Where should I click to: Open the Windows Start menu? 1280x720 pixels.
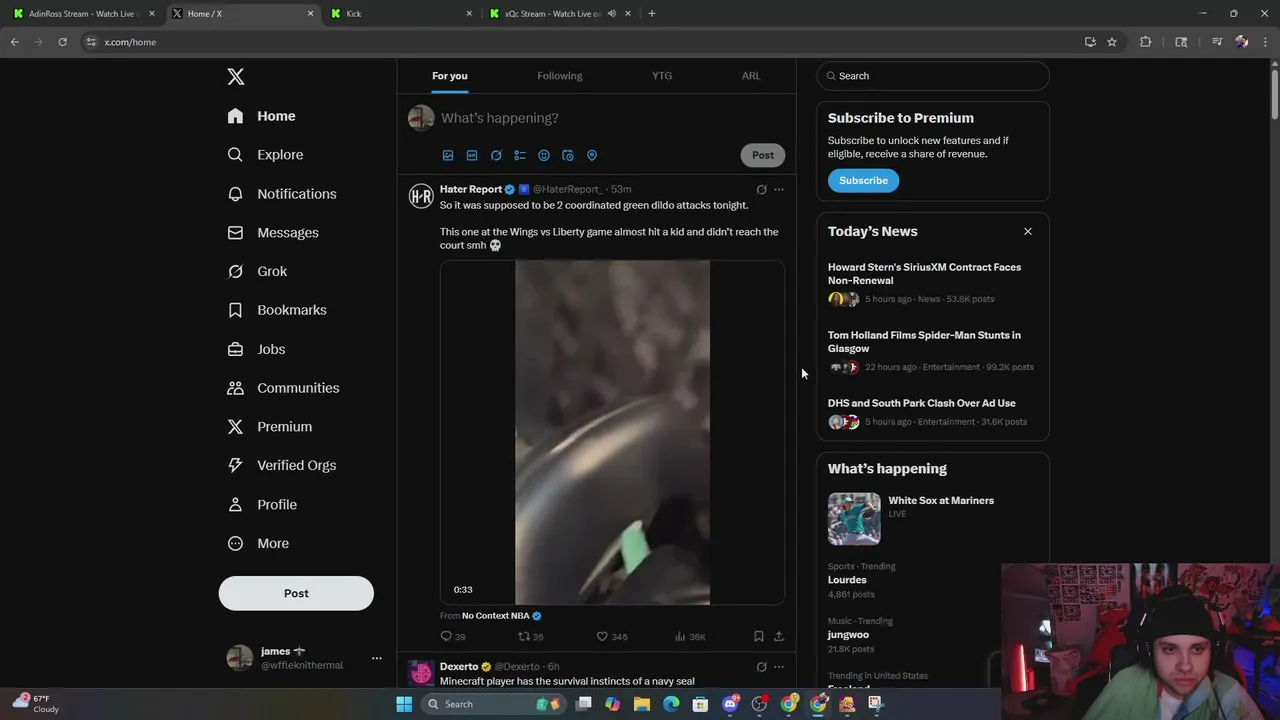[x=404, y=704]
